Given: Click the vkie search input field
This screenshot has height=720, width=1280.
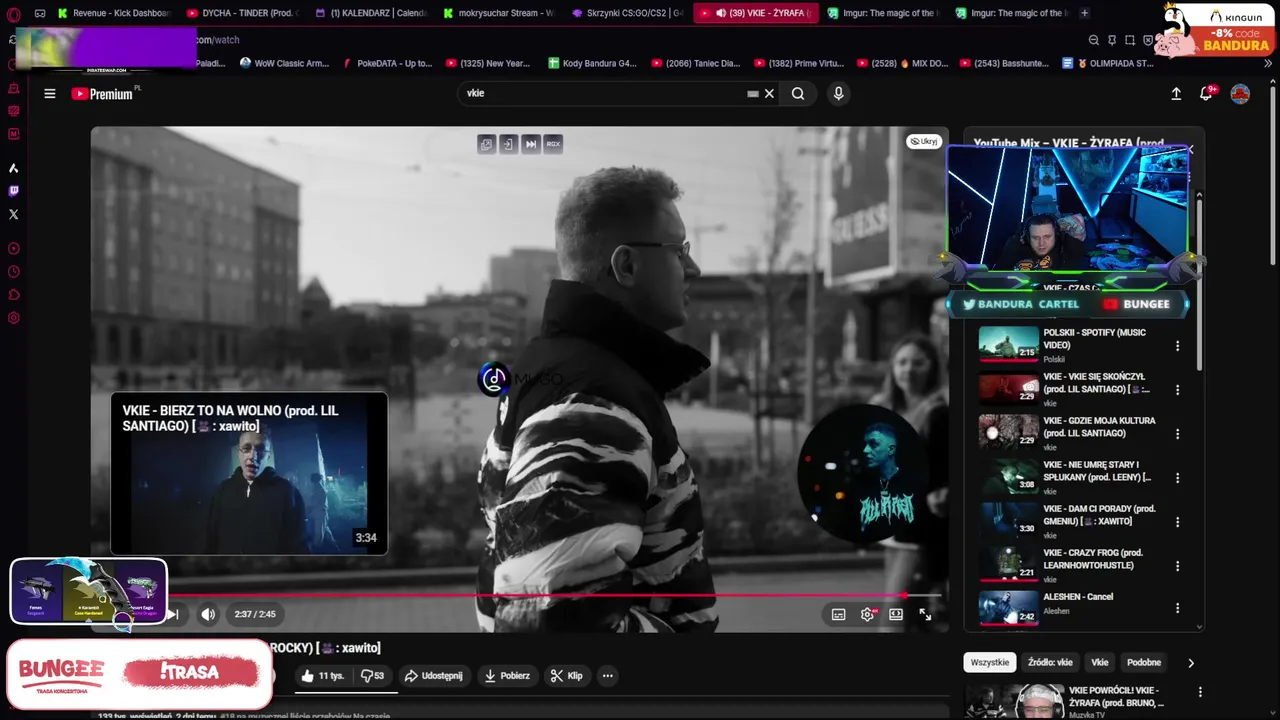Looking at the screenshot, I should [x=603, y=93].
